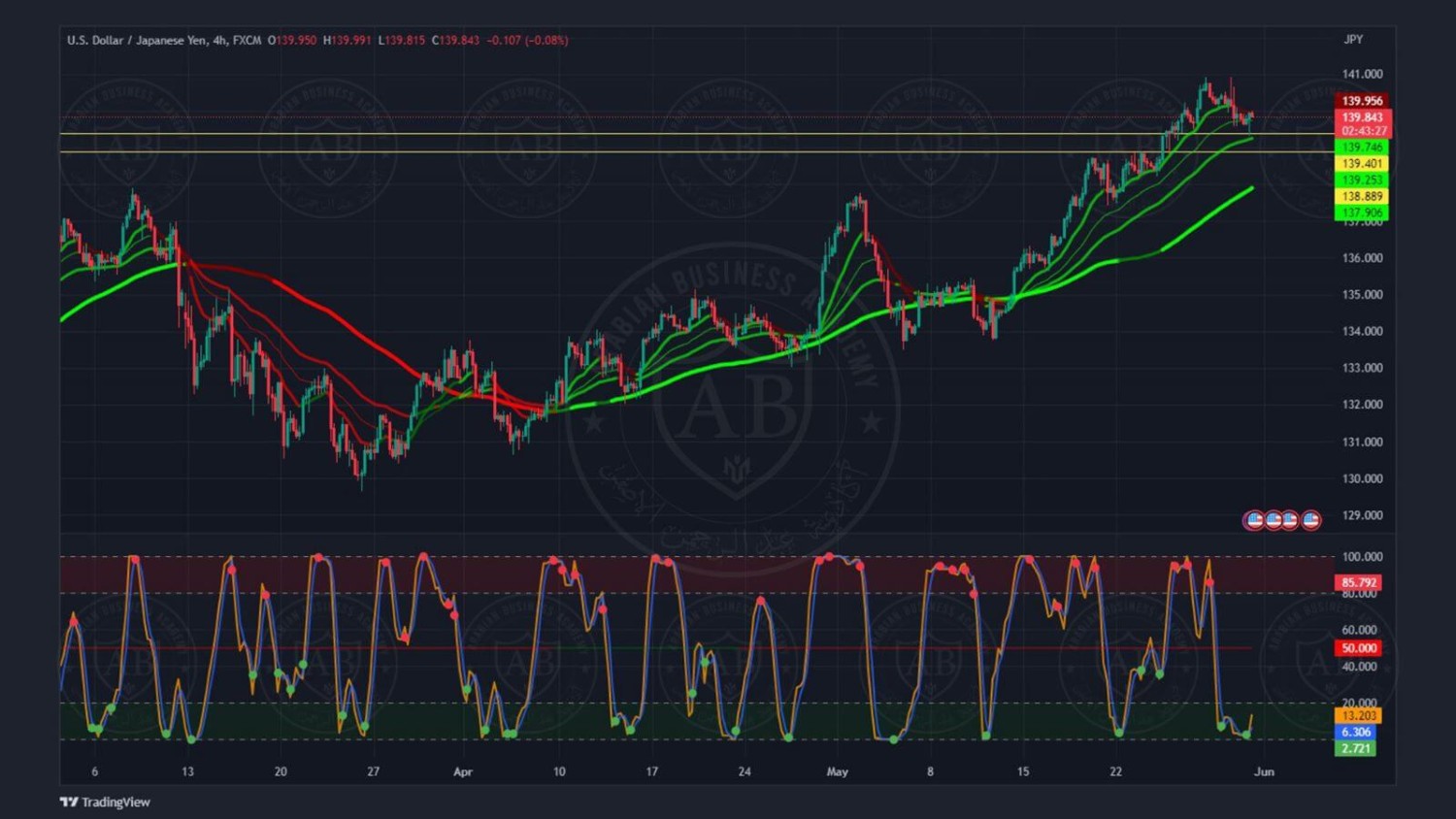Click the 133.000 price scale label
This screenshot has width=1456, height=819.
tap(1362, 368)
